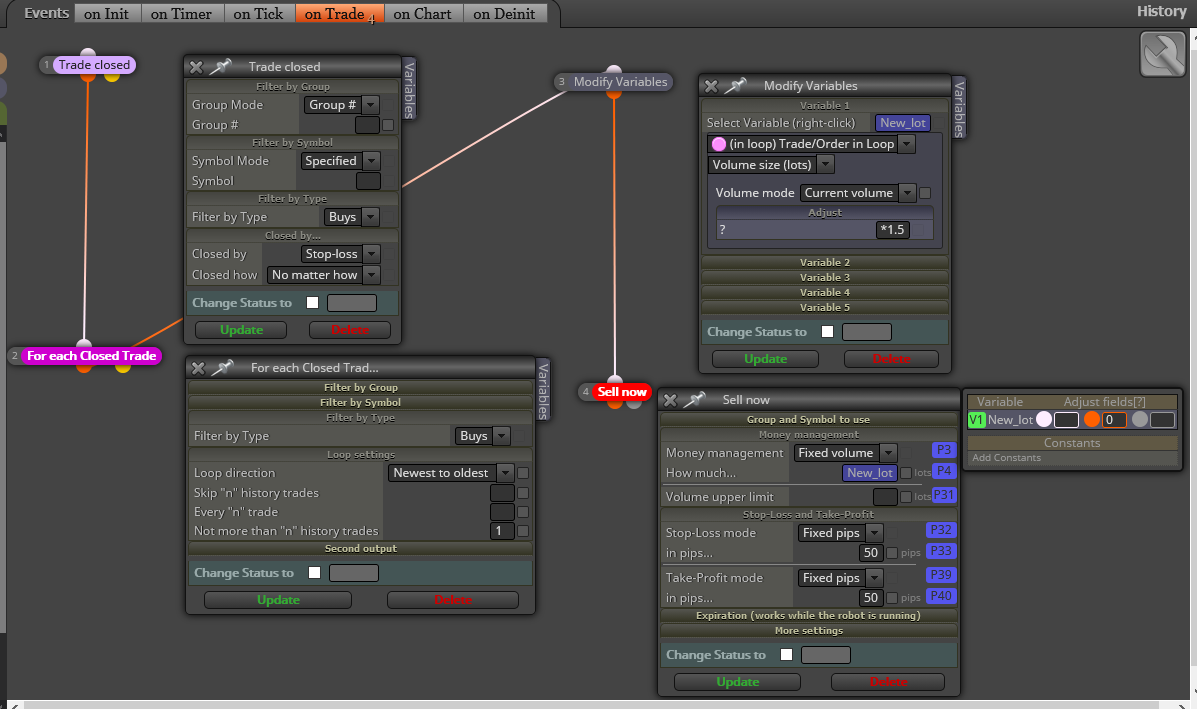This screenshot has height=709, width=1197.
Task: Click the P31 parameter tag beside Volume upper limit
Action: click(x=944, y=495)
